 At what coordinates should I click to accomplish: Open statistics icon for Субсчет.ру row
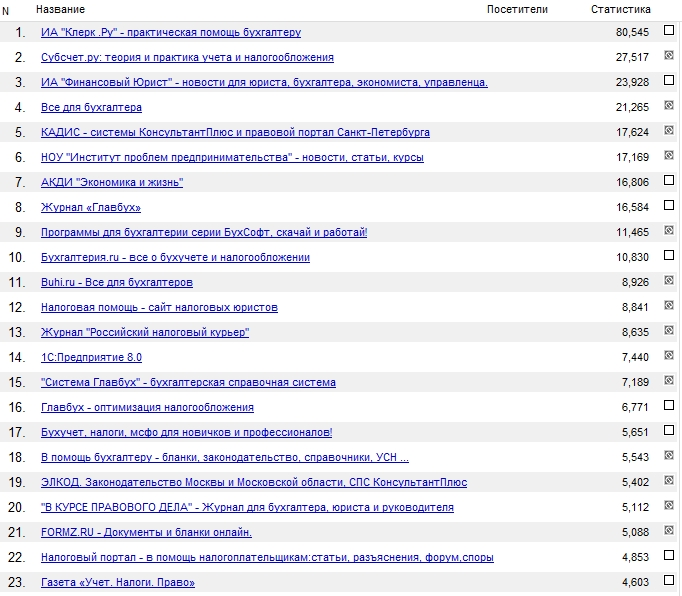[x=669, y=55]
